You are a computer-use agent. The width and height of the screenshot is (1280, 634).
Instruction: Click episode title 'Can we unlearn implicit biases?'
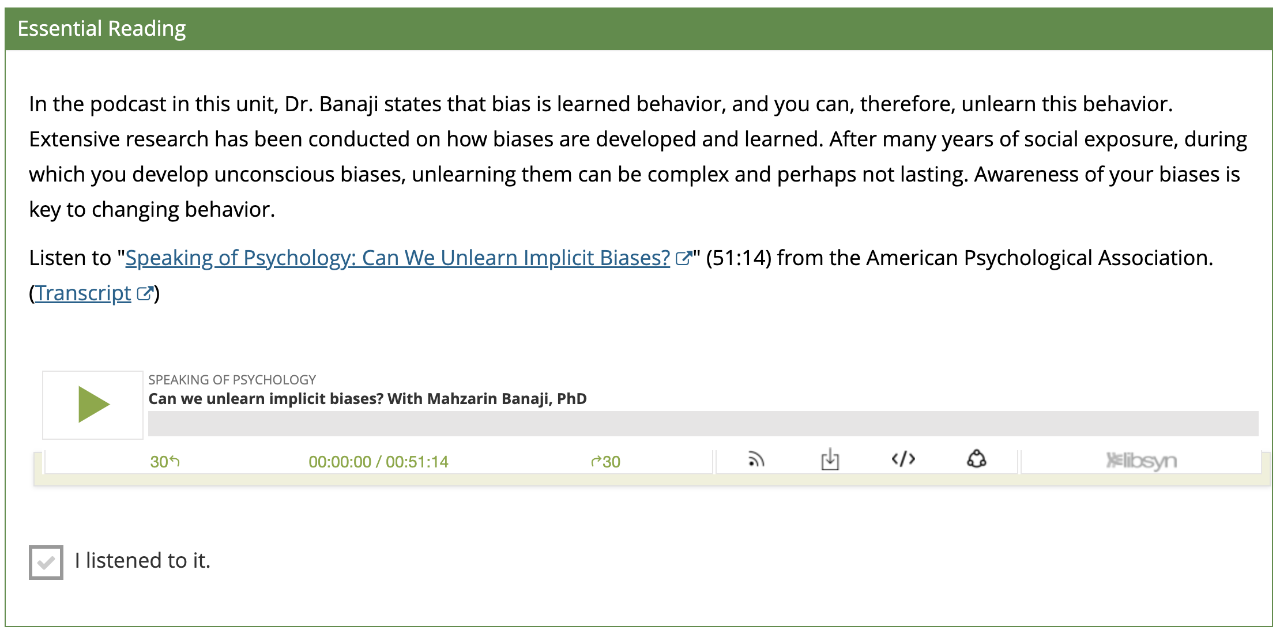pos(367,398)
